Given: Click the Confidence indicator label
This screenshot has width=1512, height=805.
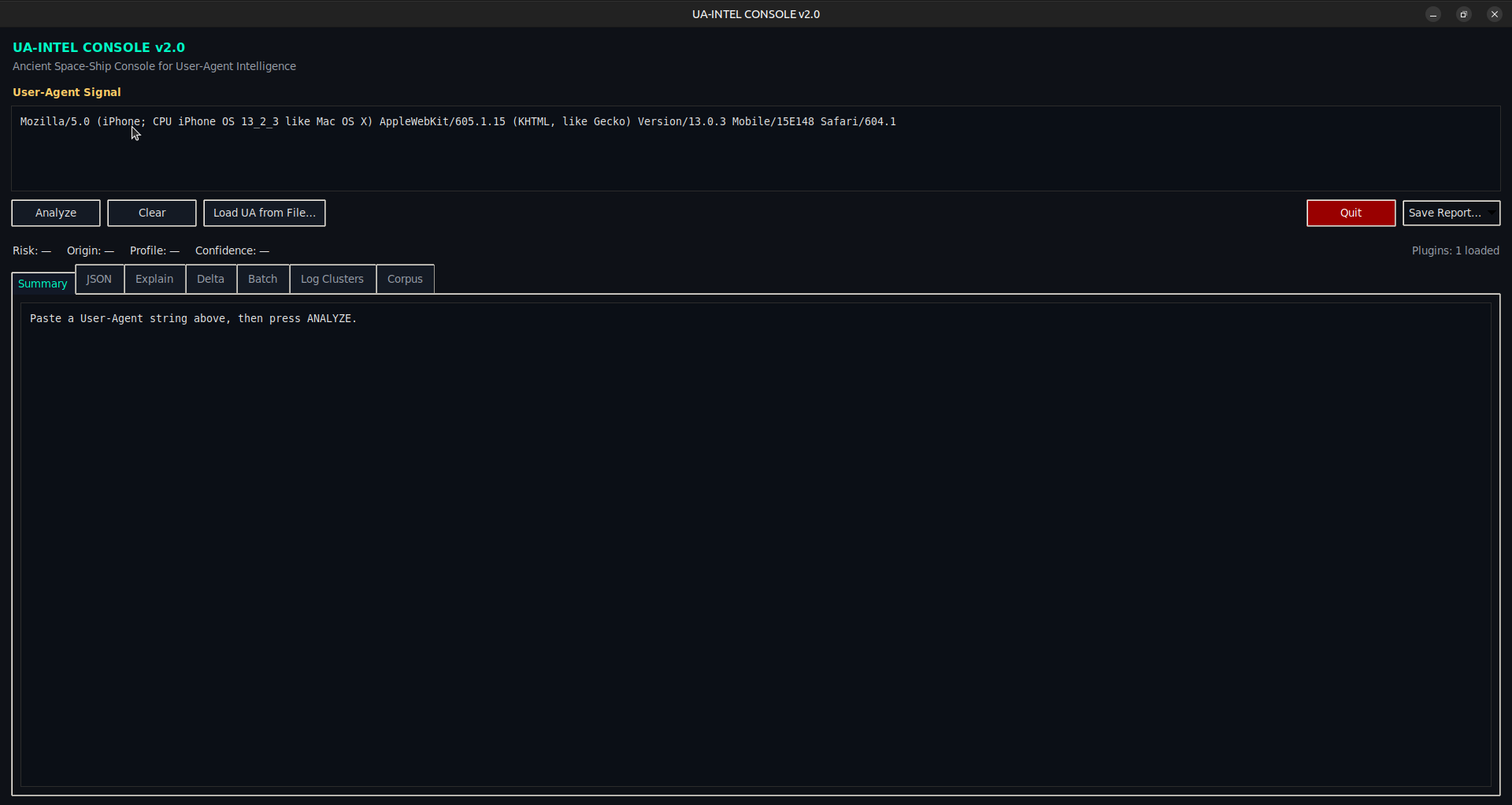Looking at the screenshot, I should (232, 250).
